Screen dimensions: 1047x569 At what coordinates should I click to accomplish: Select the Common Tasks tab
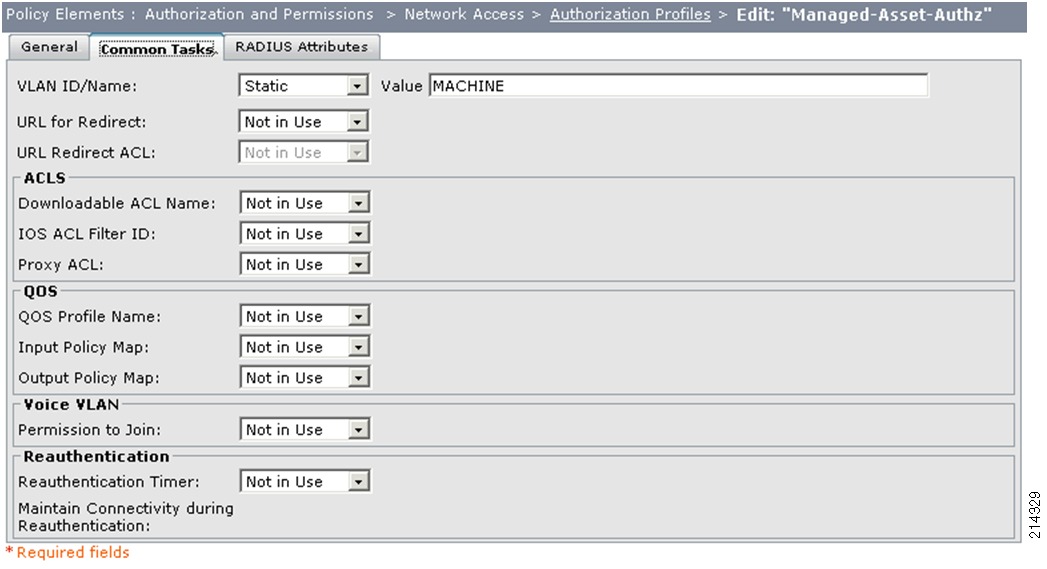pyautogui.click(x=157, y=49)
